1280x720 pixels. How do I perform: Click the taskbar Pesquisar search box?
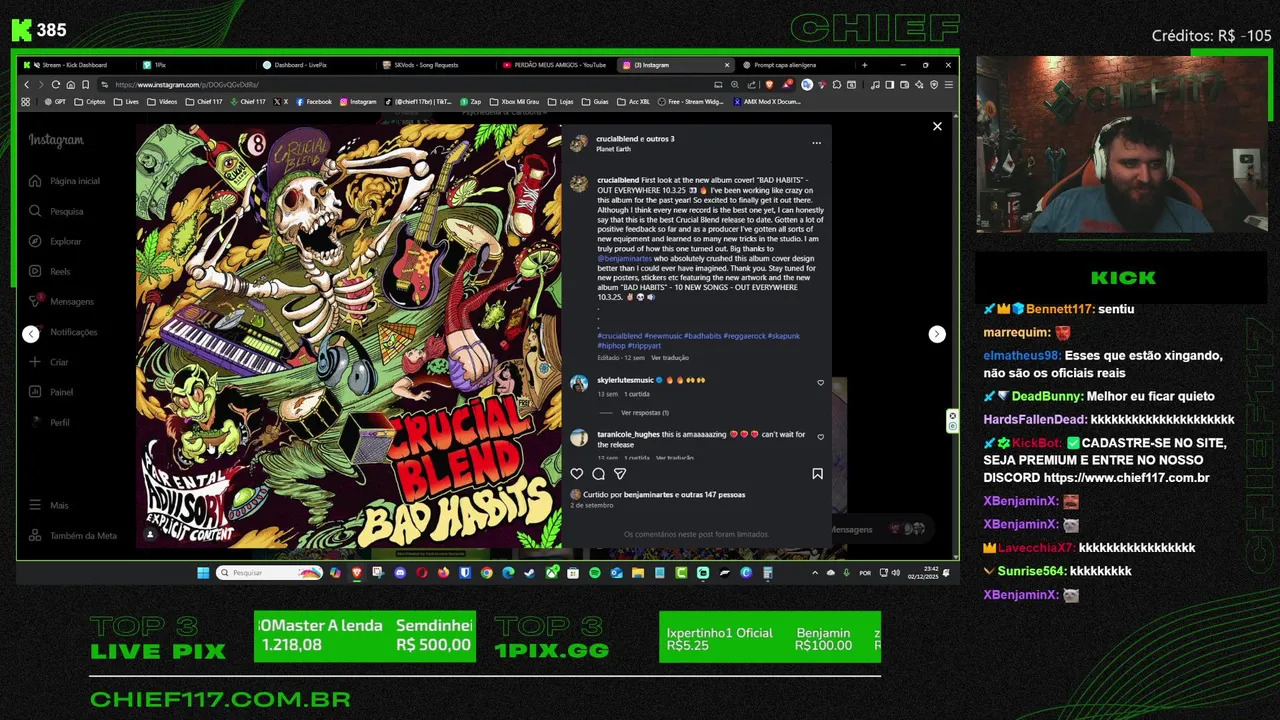pyautogui.click(x=269, y=573)
